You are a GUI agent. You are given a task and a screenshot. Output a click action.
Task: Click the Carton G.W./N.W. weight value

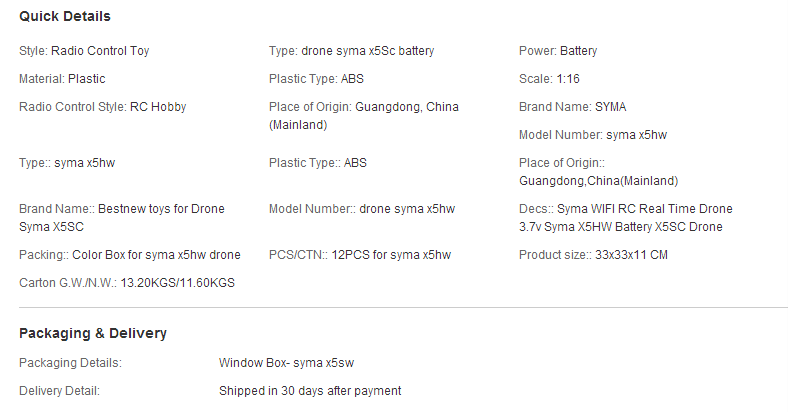pos(177,283)
